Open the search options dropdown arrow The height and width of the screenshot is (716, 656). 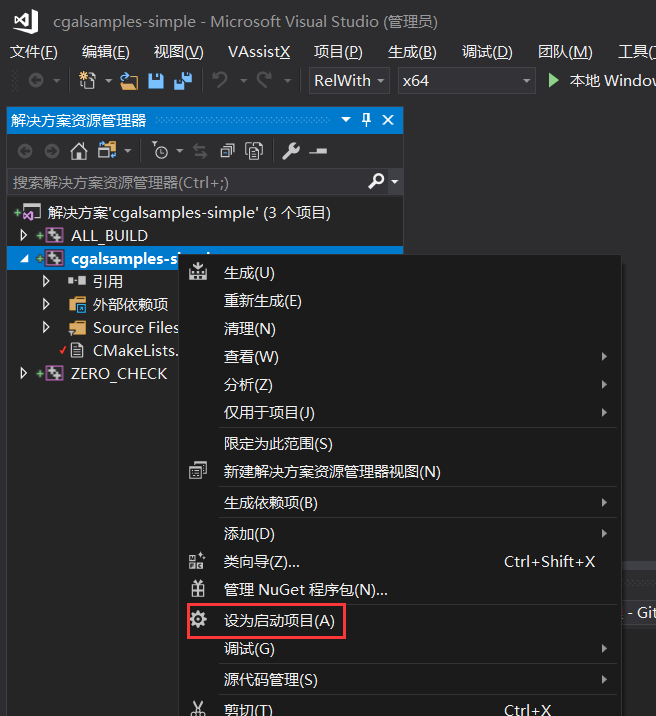click(394, 182)
